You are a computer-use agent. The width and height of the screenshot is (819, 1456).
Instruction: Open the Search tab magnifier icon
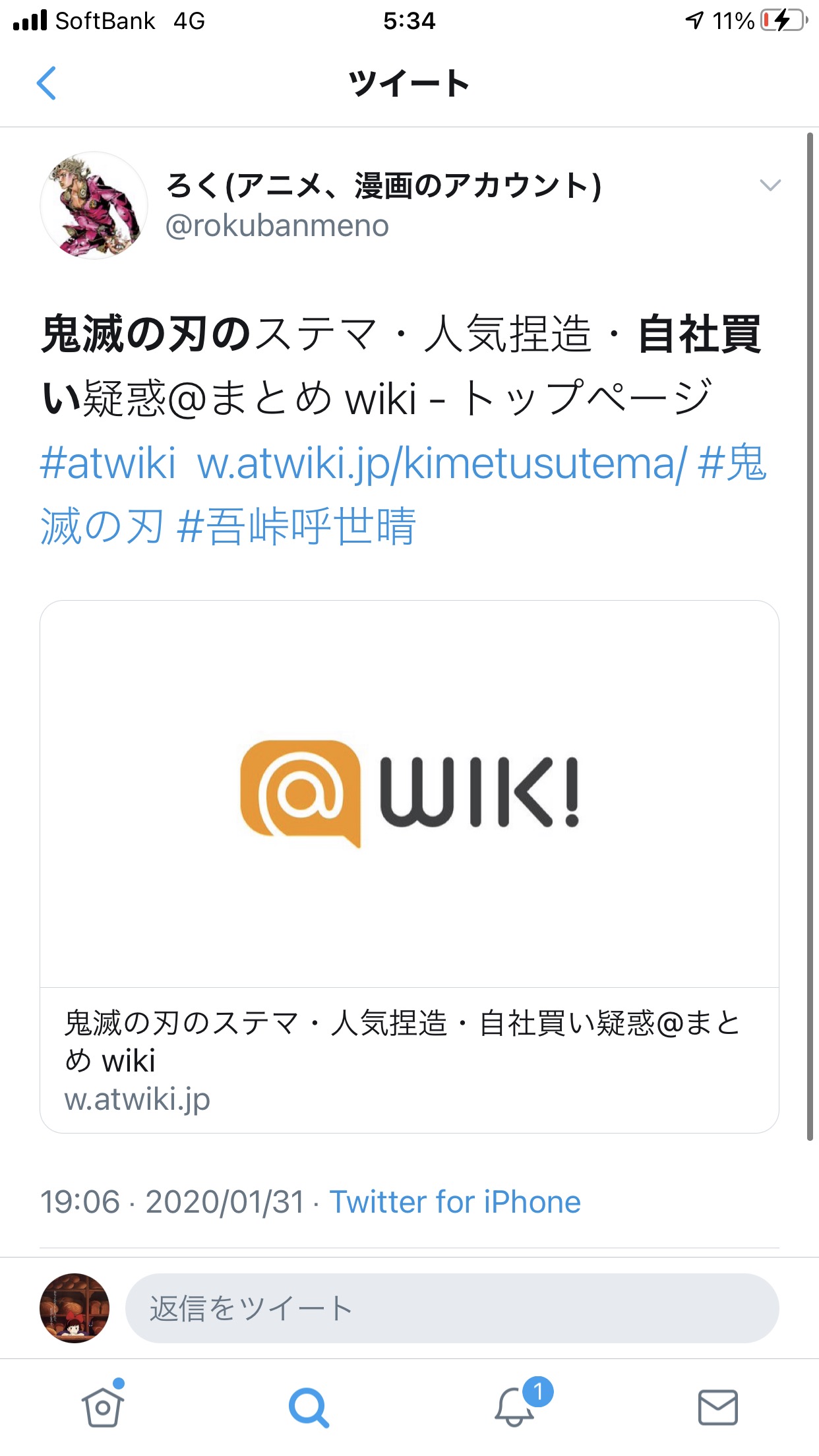tap(308, 1407)
